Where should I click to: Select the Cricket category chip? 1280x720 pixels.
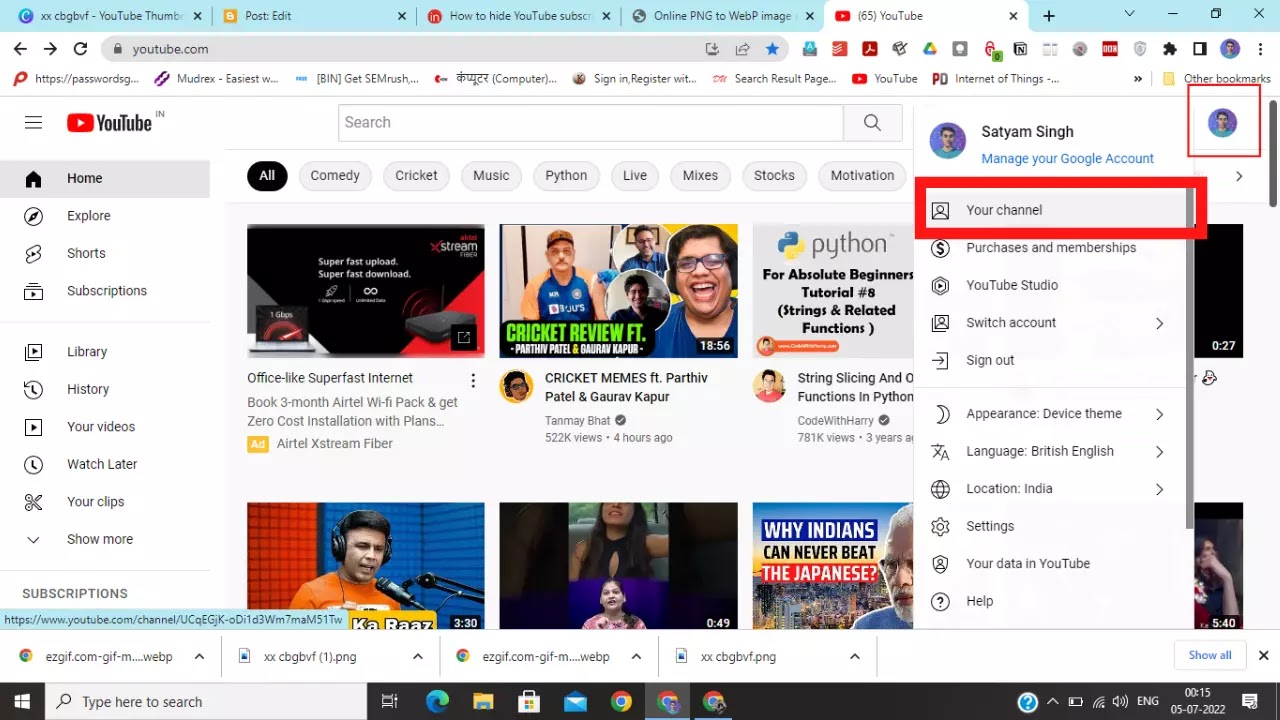pos(416,176)
